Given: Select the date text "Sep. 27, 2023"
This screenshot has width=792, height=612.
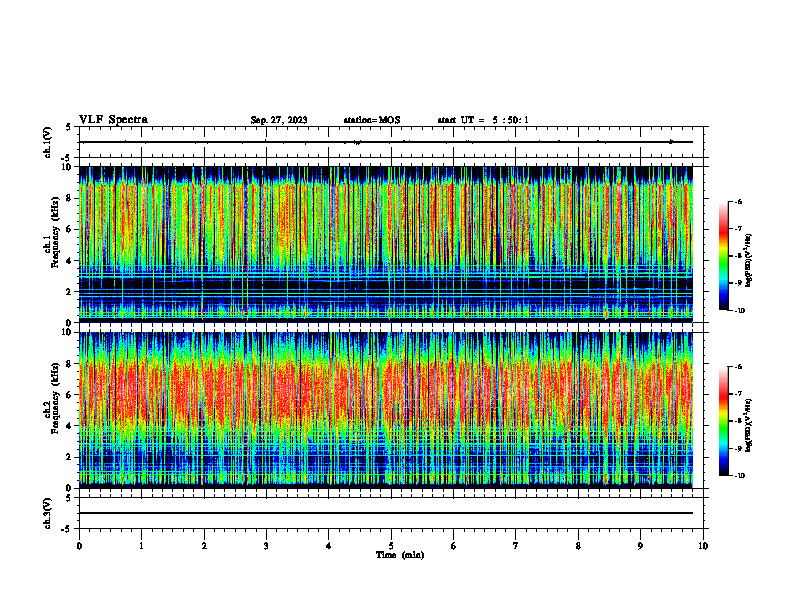Looking at the screenshot, I should pos(279,120).
